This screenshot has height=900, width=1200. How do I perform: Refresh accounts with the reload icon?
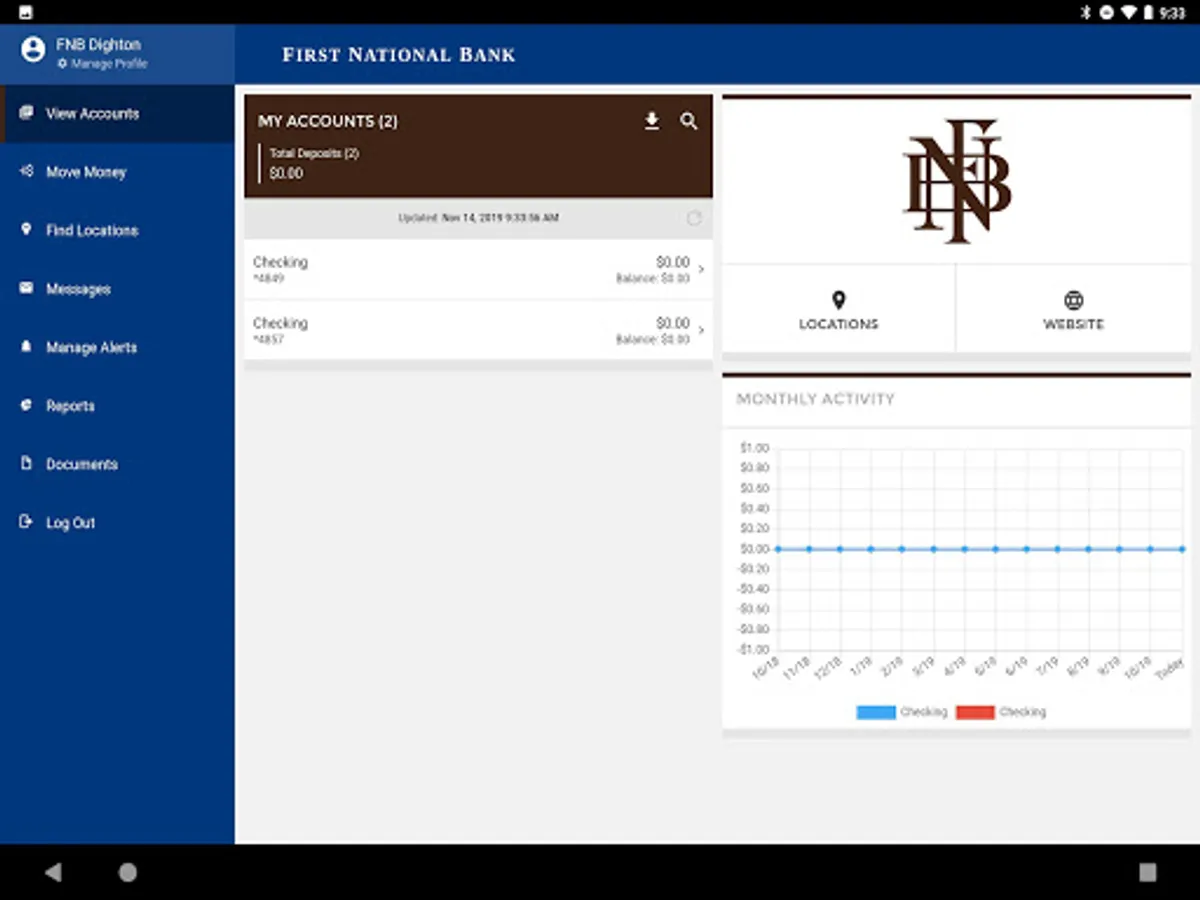pos(694,218)
